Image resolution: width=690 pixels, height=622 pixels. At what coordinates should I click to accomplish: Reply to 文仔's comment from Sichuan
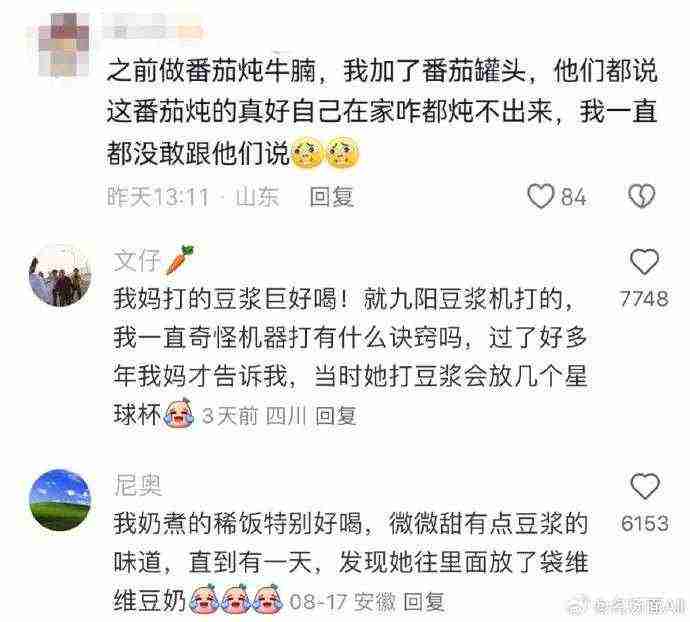point(336,415)
